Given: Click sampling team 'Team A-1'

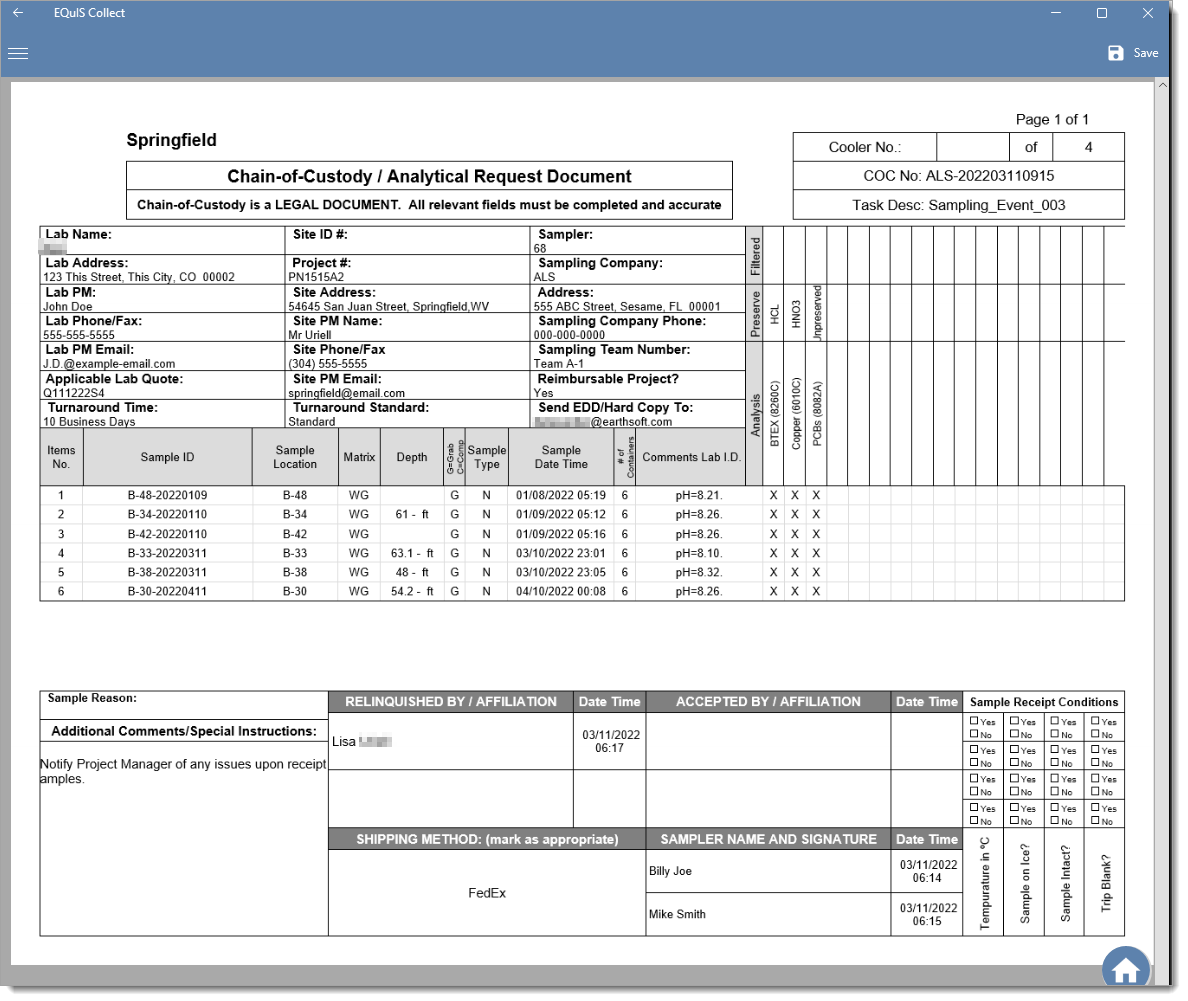Looking at the screenshot, I should (x=558, y=364).
